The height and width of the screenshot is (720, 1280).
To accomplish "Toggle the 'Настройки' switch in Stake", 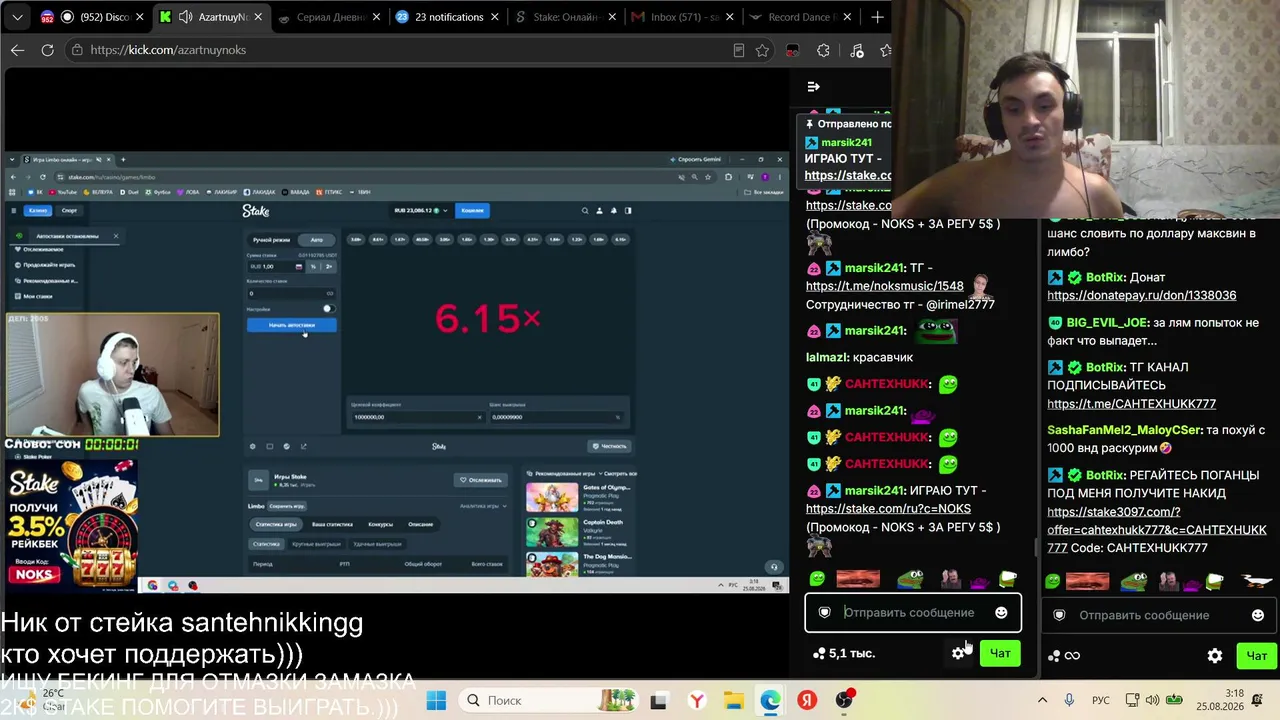I will point(327,309).
